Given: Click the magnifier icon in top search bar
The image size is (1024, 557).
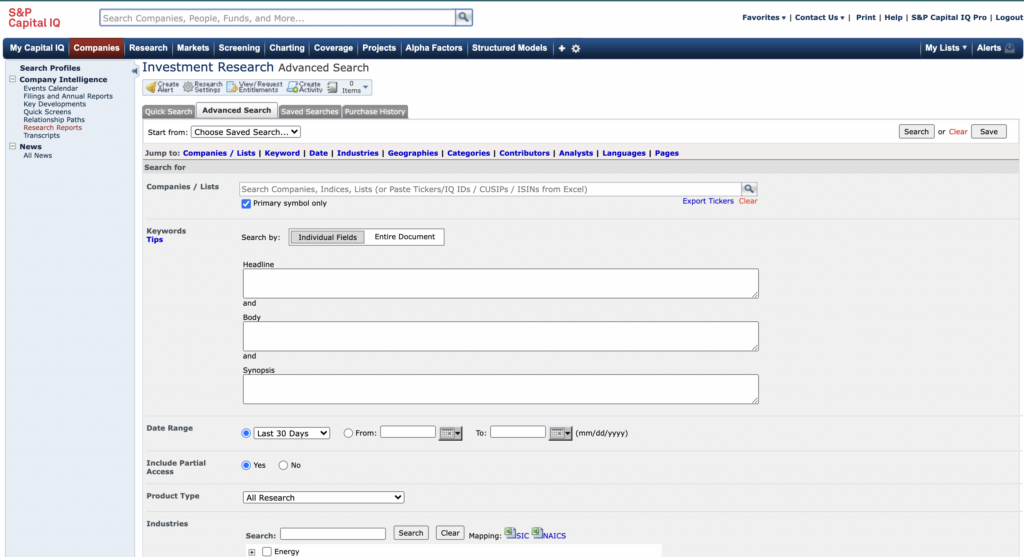Looking at the screenshot, I should point(463,18).
